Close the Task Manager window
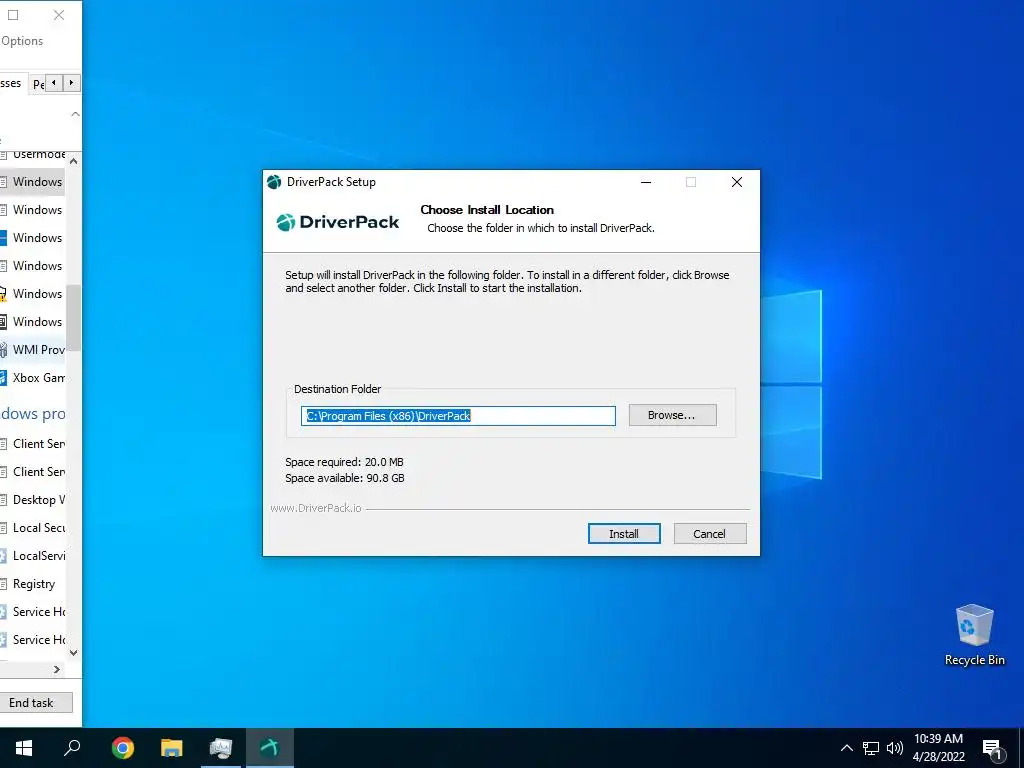 (x=59, y=15)
